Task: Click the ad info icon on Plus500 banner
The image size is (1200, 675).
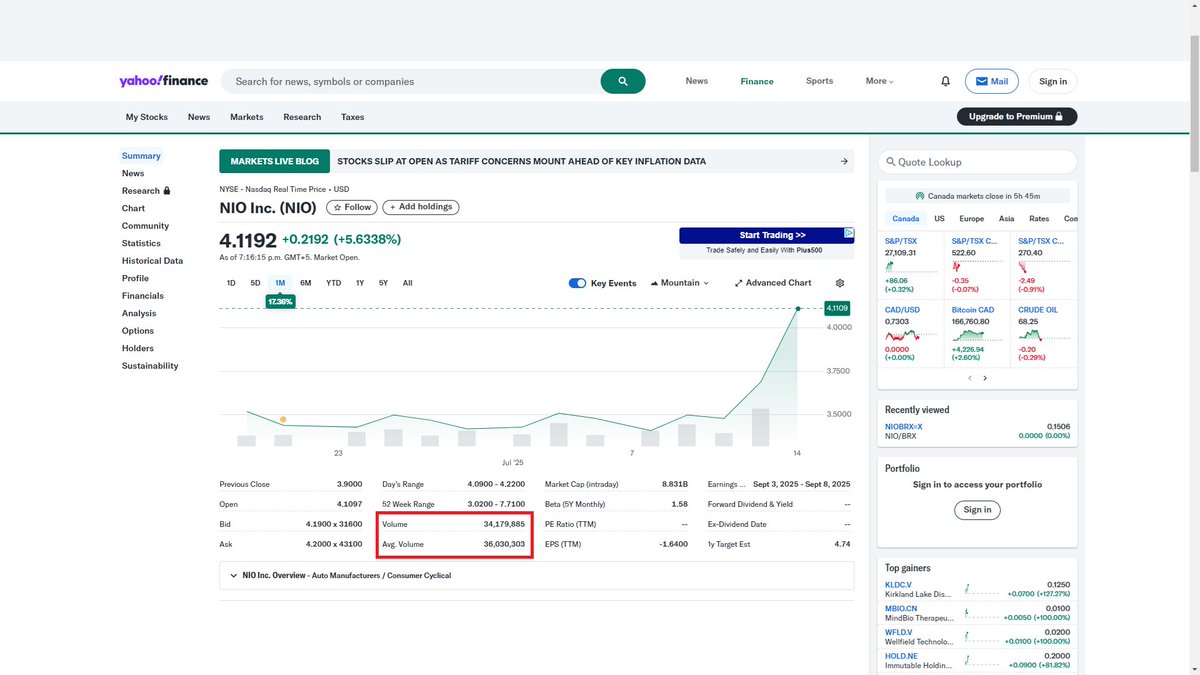Action: point(848,233)
